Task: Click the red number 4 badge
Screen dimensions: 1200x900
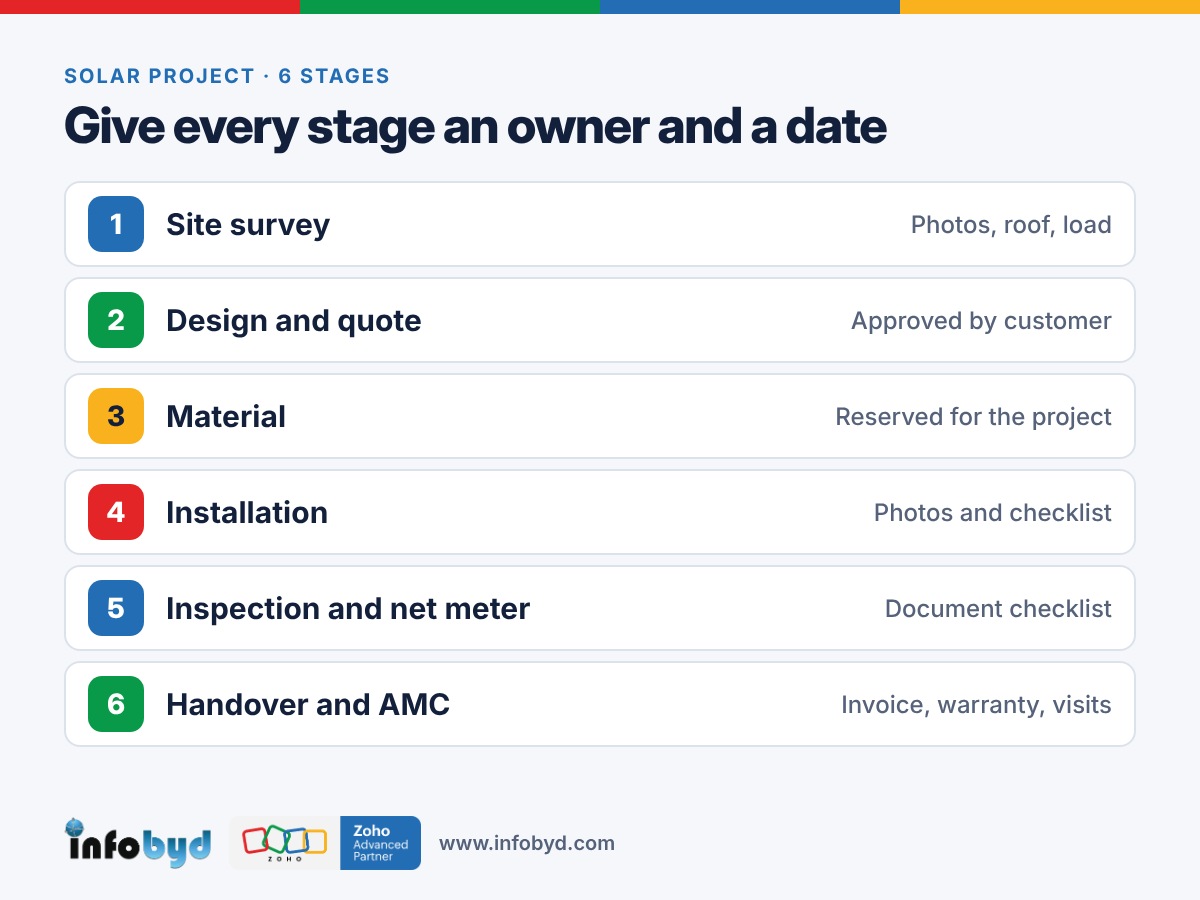Action: click(x=116, y=512)
